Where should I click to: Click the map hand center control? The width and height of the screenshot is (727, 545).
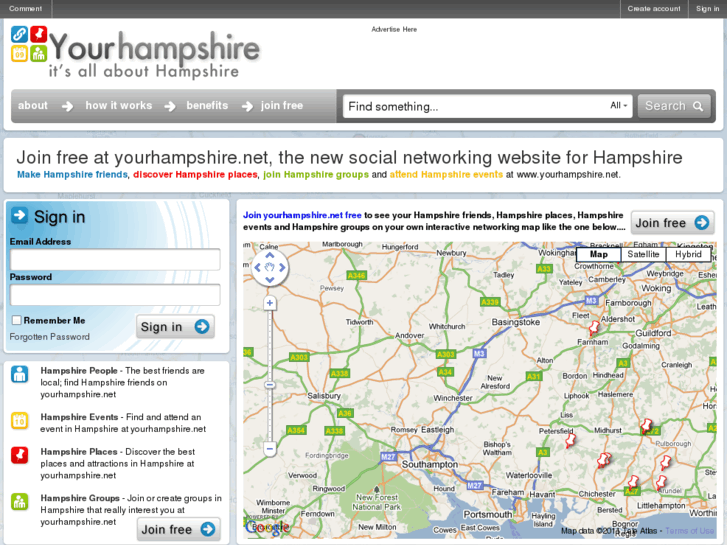pyautogui.click(x=270, y=268)
